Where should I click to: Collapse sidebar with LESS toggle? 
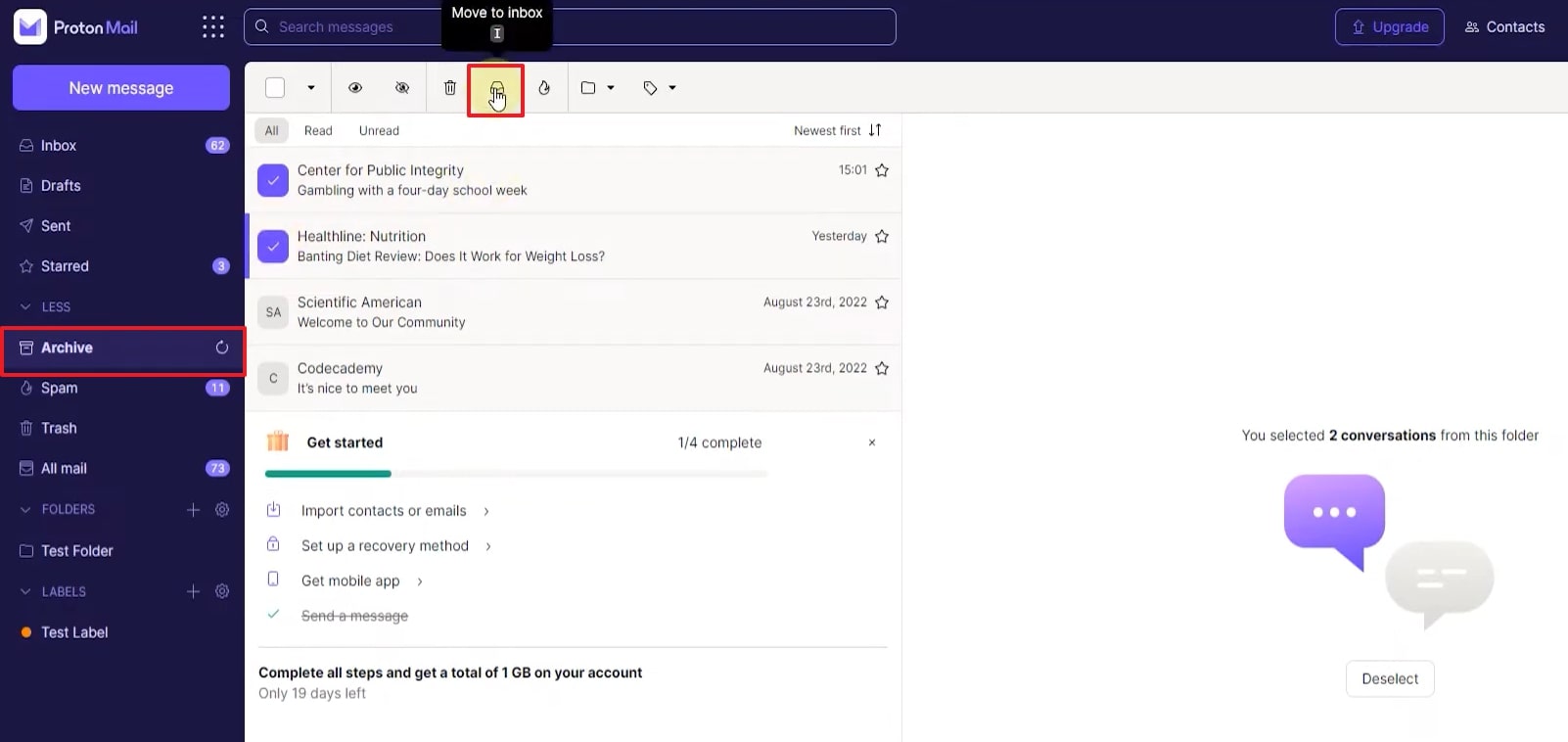point(46,306)
